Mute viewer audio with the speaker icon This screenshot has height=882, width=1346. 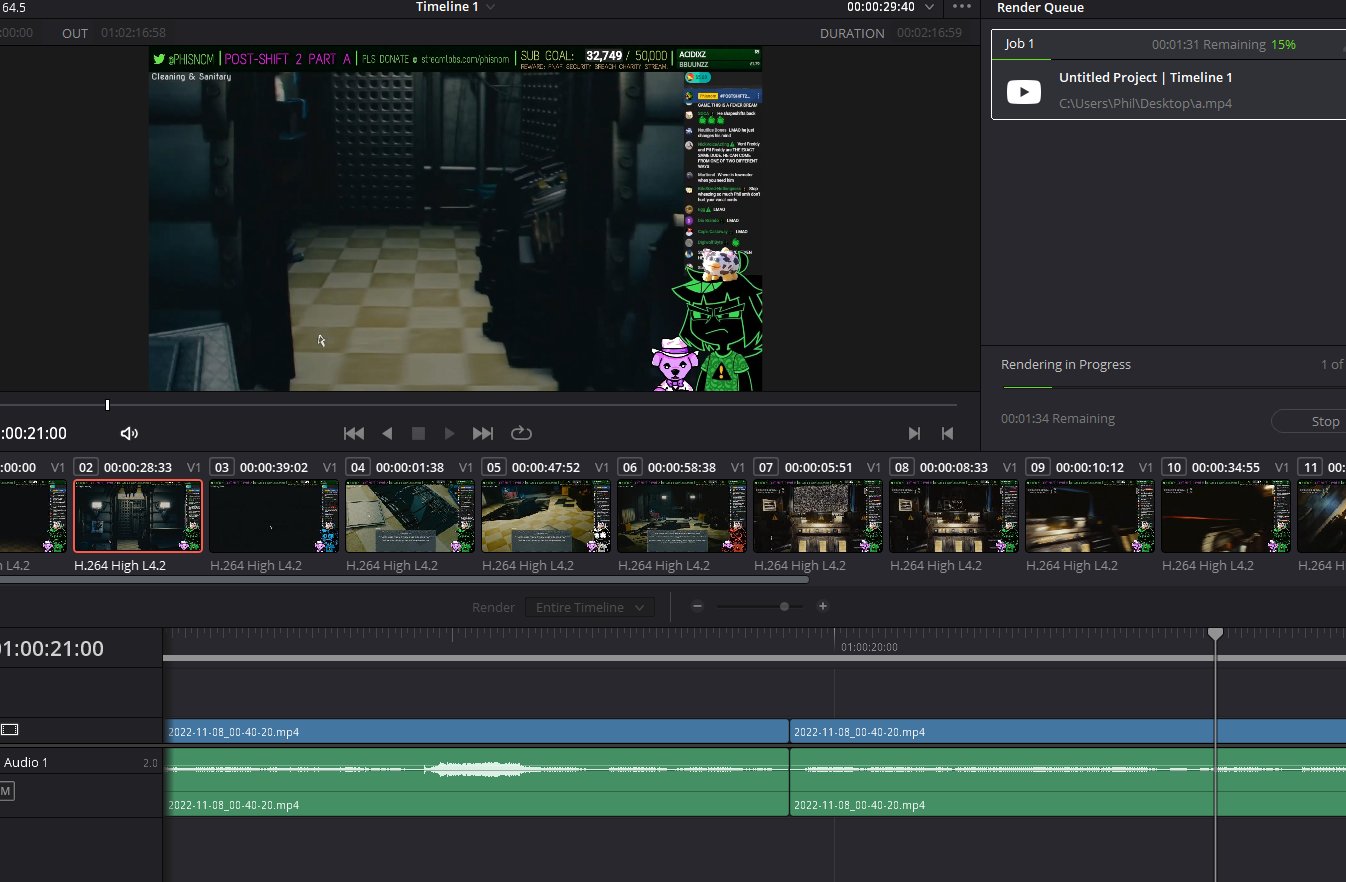129,433
